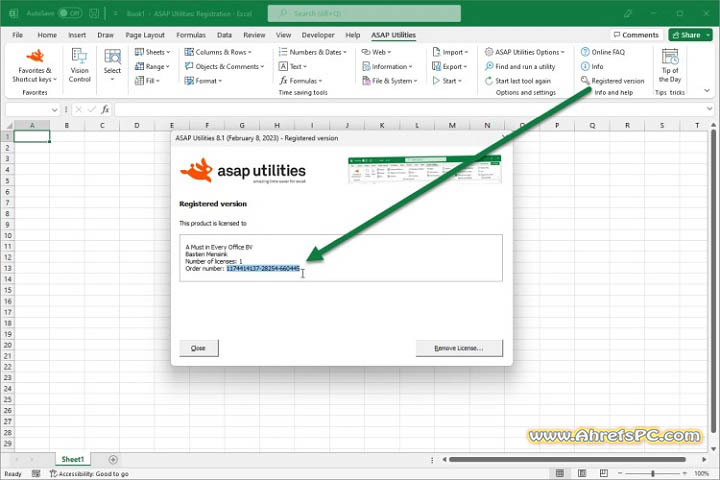
Task: Open the Format menu
Action: [203, 81]
